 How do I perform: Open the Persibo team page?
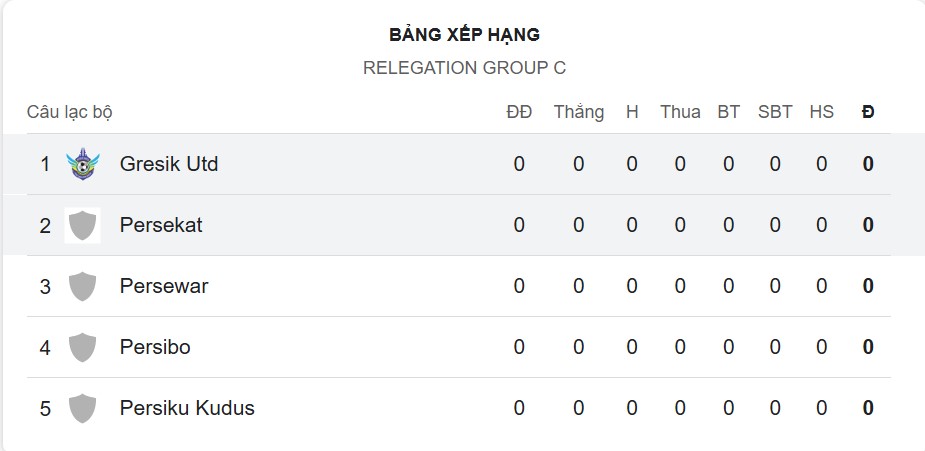tap(155, 347)
